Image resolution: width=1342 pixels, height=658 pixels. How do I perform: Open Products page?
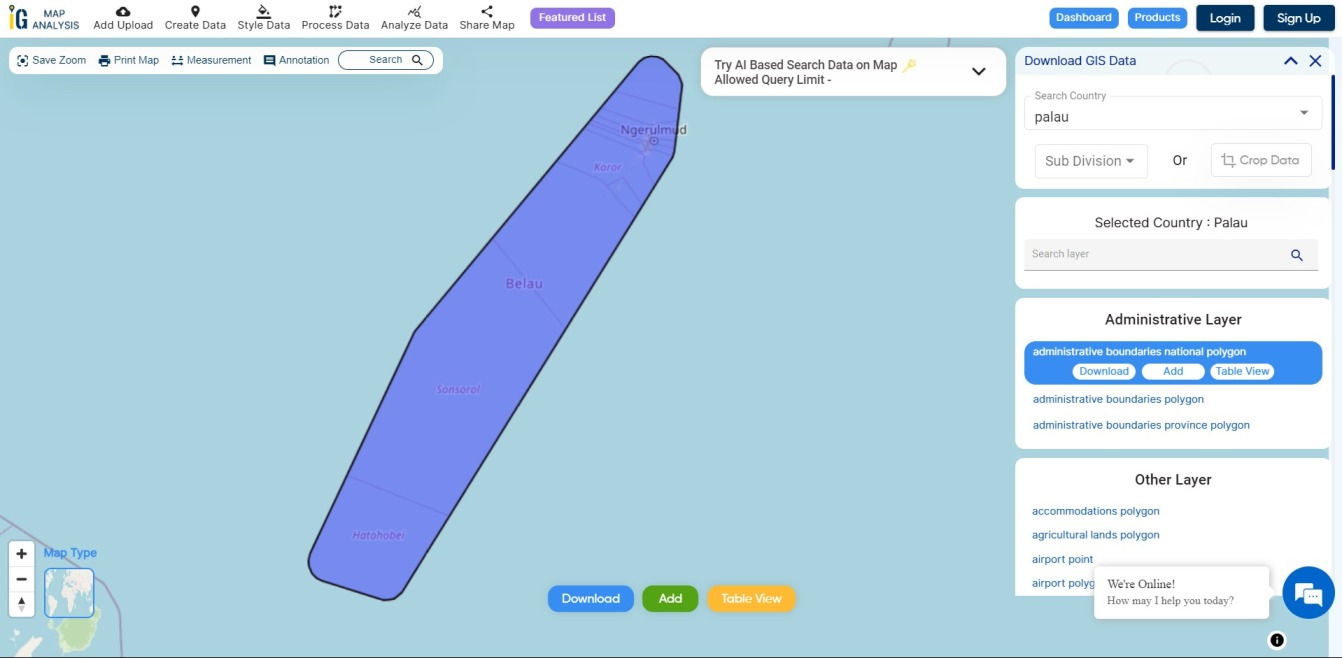click(1157, 18)
